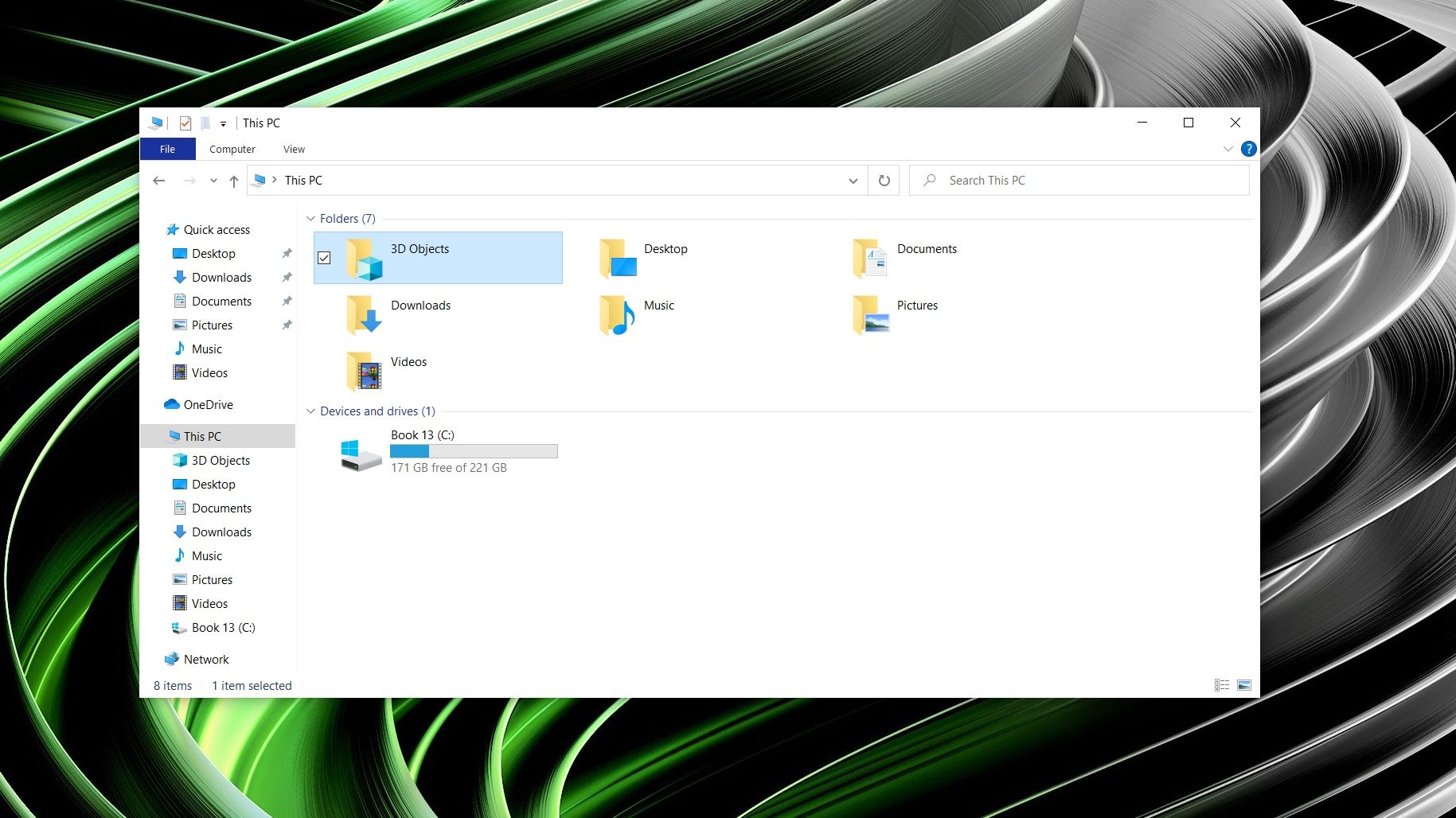This screenshot has width=1456, height=818.
Task: Open the address bar history dropdown
Action: [853, 180]
